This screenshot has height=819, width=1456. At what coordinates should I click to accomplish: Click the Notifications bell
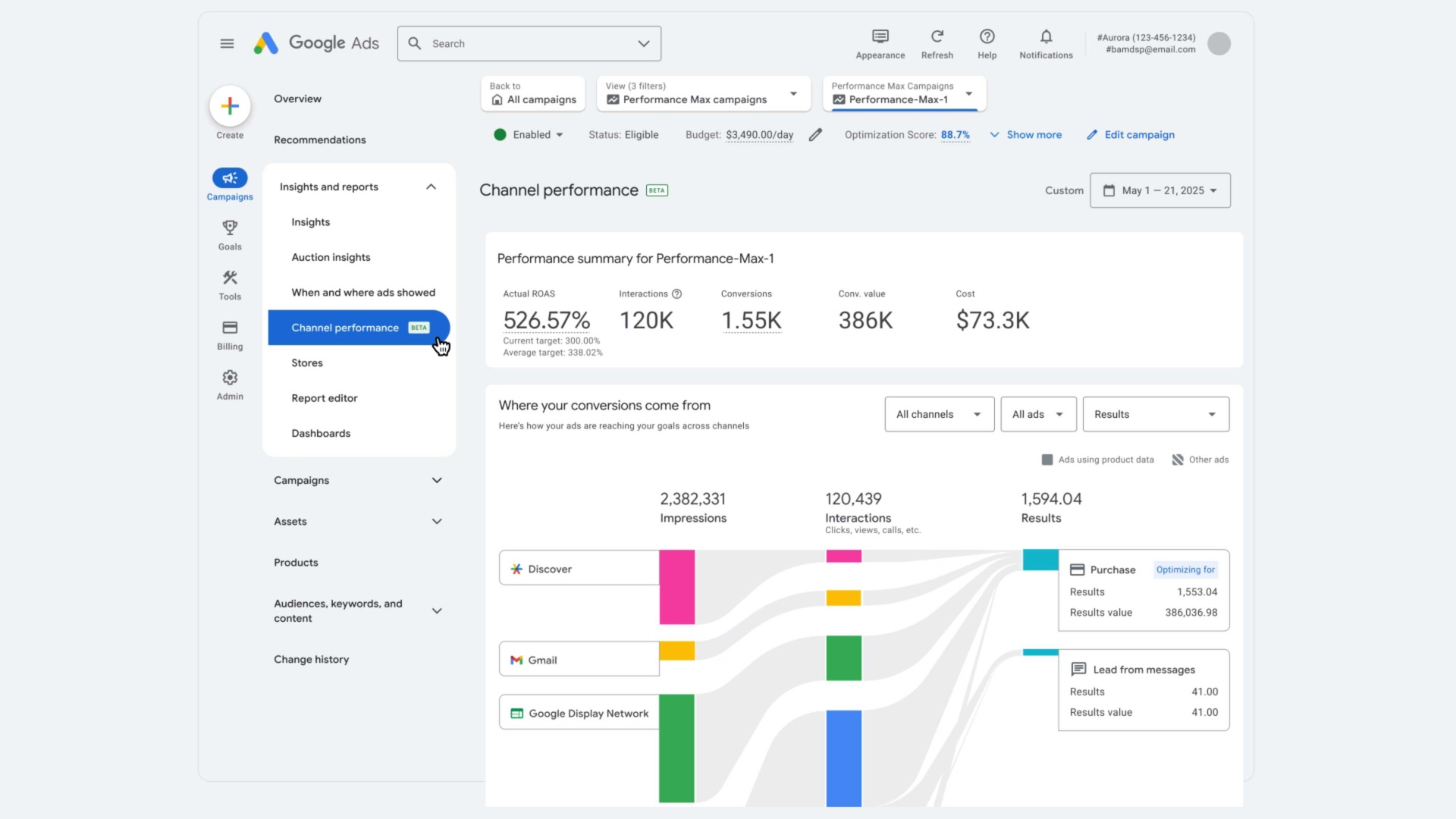pos(1045,36)
